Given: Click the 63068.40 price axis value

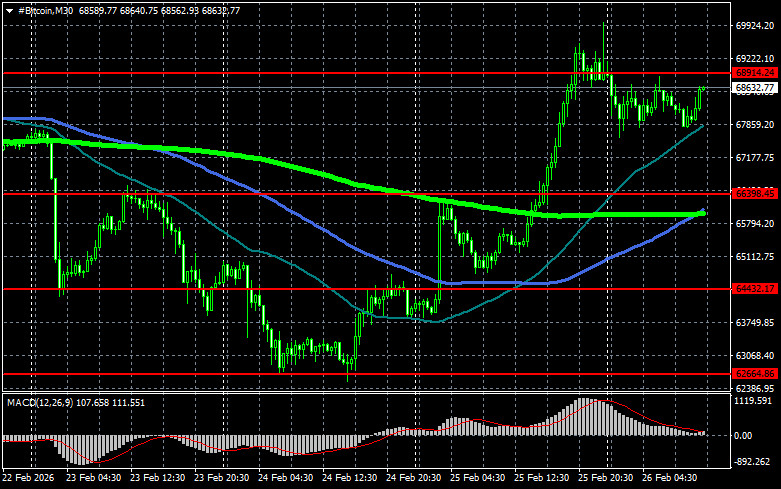Looking at the screenshot, I should click(x=755, y=356).
